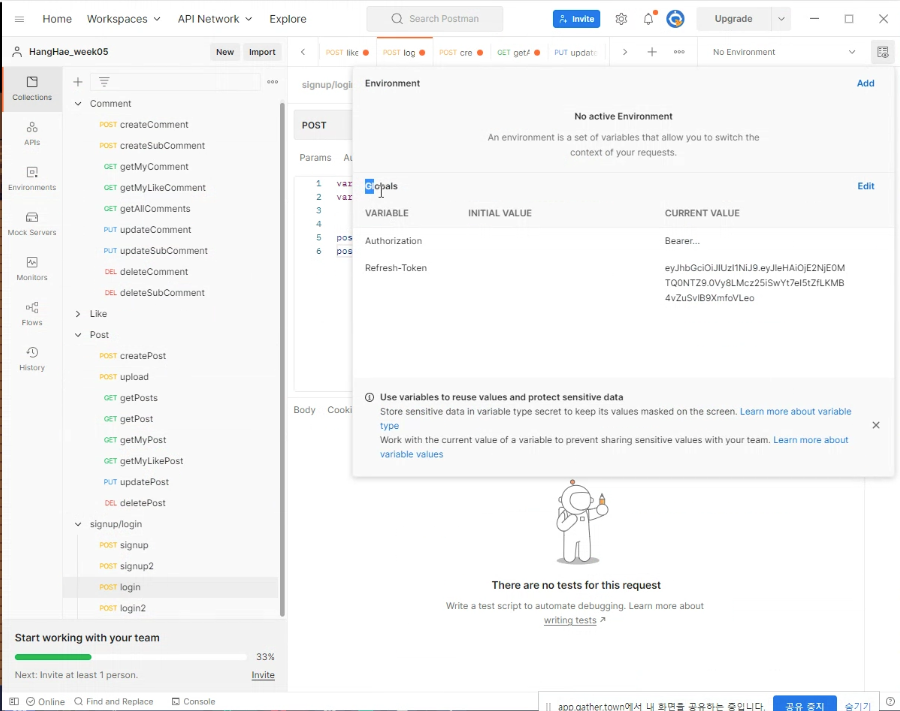
Task: Select the Refresh-Token variable row
Action: (623, 282)
